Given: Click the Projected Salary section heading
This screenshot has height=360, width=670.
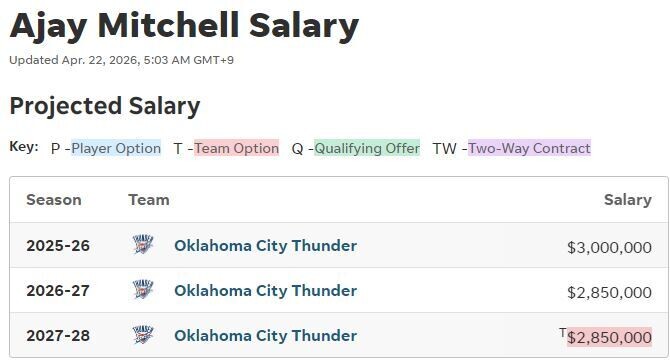Looking at the screenshot, I should 105,106.
